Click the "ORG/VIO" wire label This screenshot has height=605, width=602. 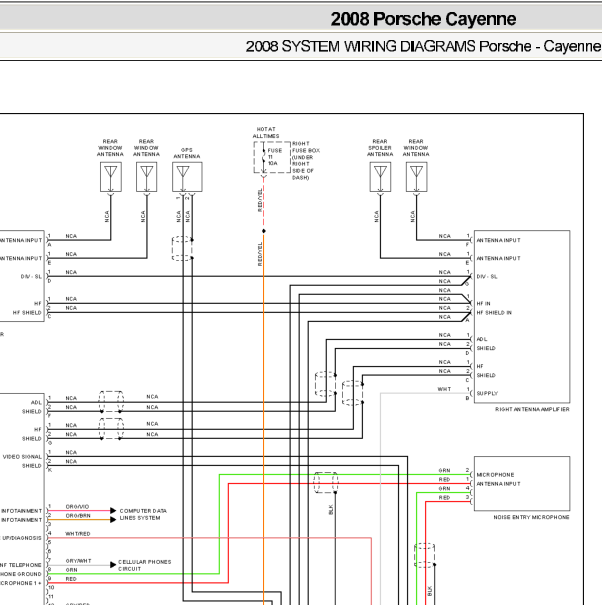tap(77, 506)
